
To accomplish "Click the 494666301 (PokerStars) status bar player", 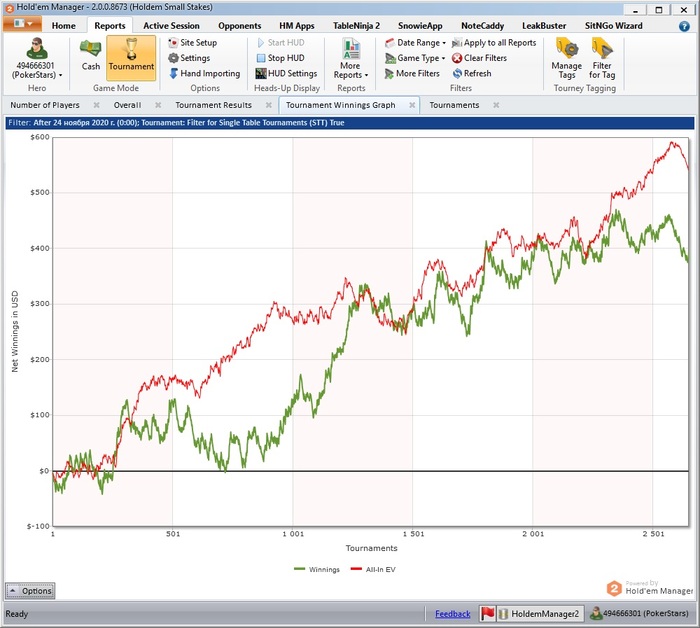I will click(639, 614).
